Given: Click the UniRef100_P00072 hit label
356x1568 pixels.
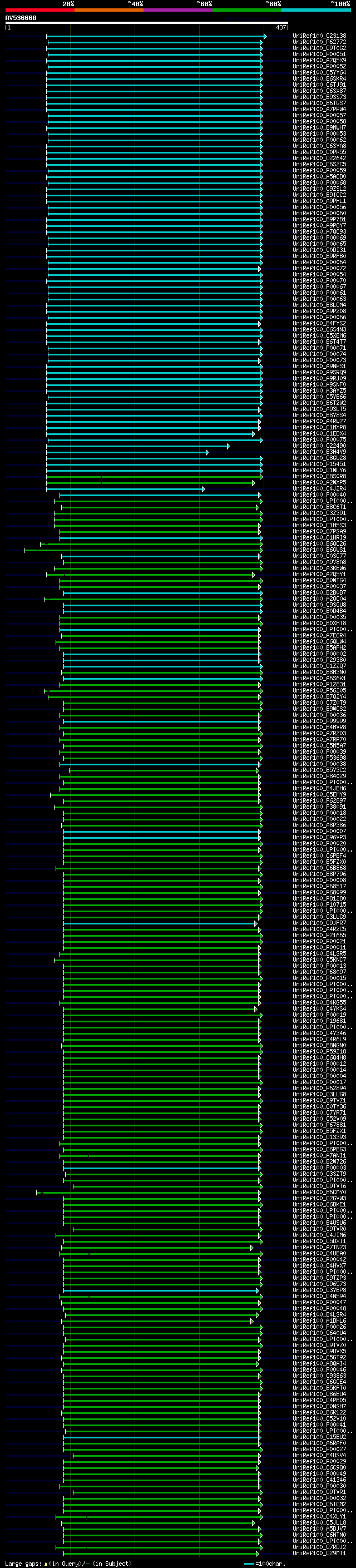Looking at the screenshot, I should point(319,269).
